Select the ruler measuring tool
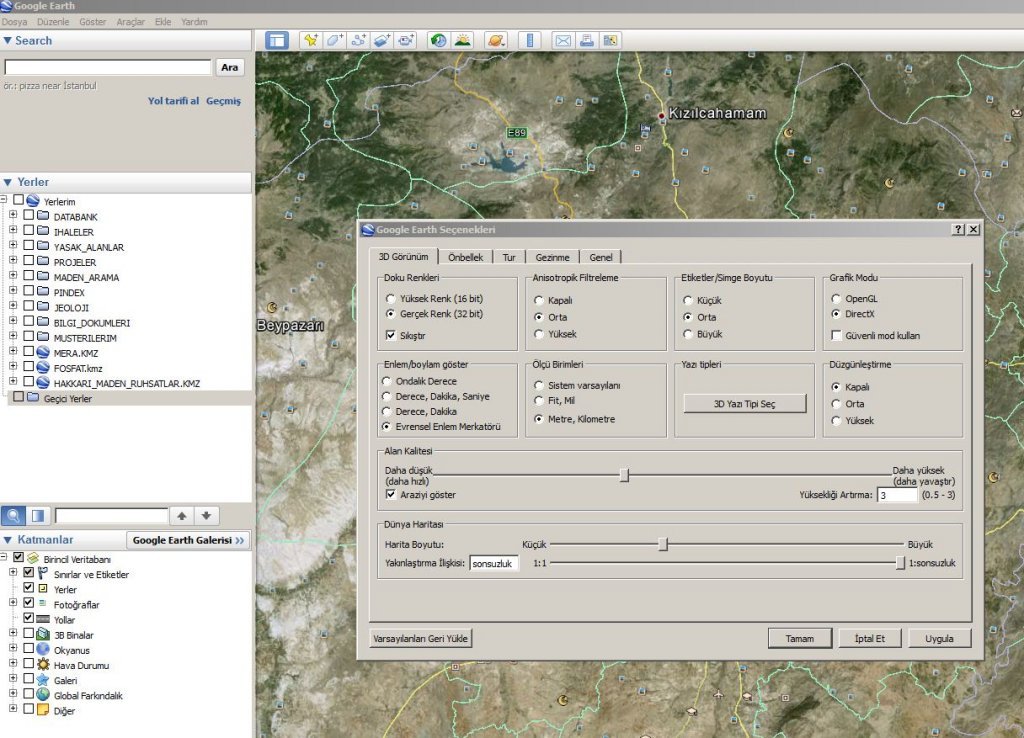Image resolution: width=1024 pixels, height=738 pixels. pos(529,41)
